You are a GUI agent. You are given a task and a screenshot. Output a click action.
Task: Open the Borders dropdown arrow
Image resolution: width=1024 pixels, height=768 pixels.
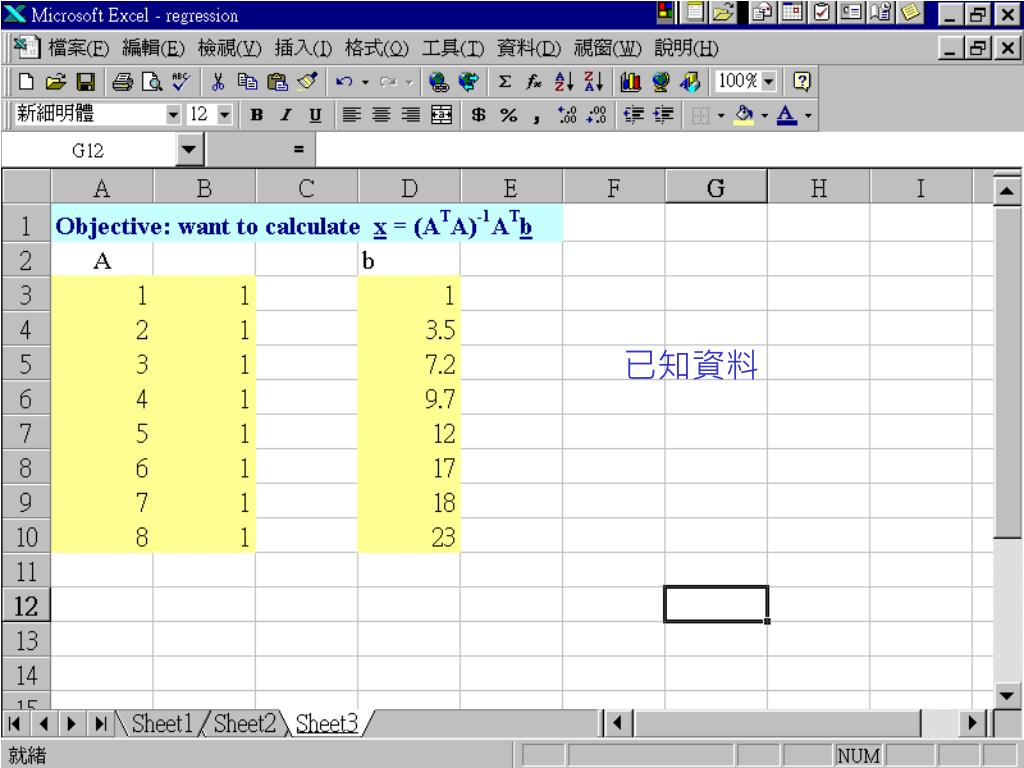(x=721, y=116)
